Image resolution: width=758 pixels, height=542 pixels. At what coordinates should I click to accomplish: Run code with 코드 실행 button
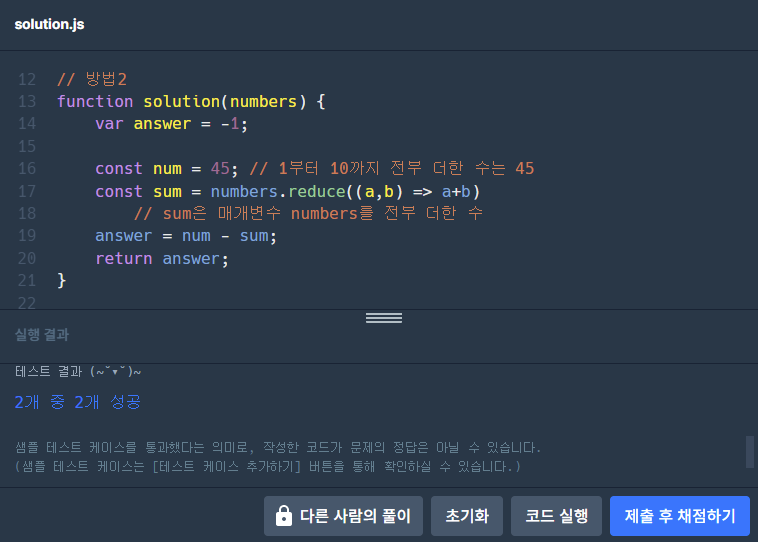pos(556,516)
